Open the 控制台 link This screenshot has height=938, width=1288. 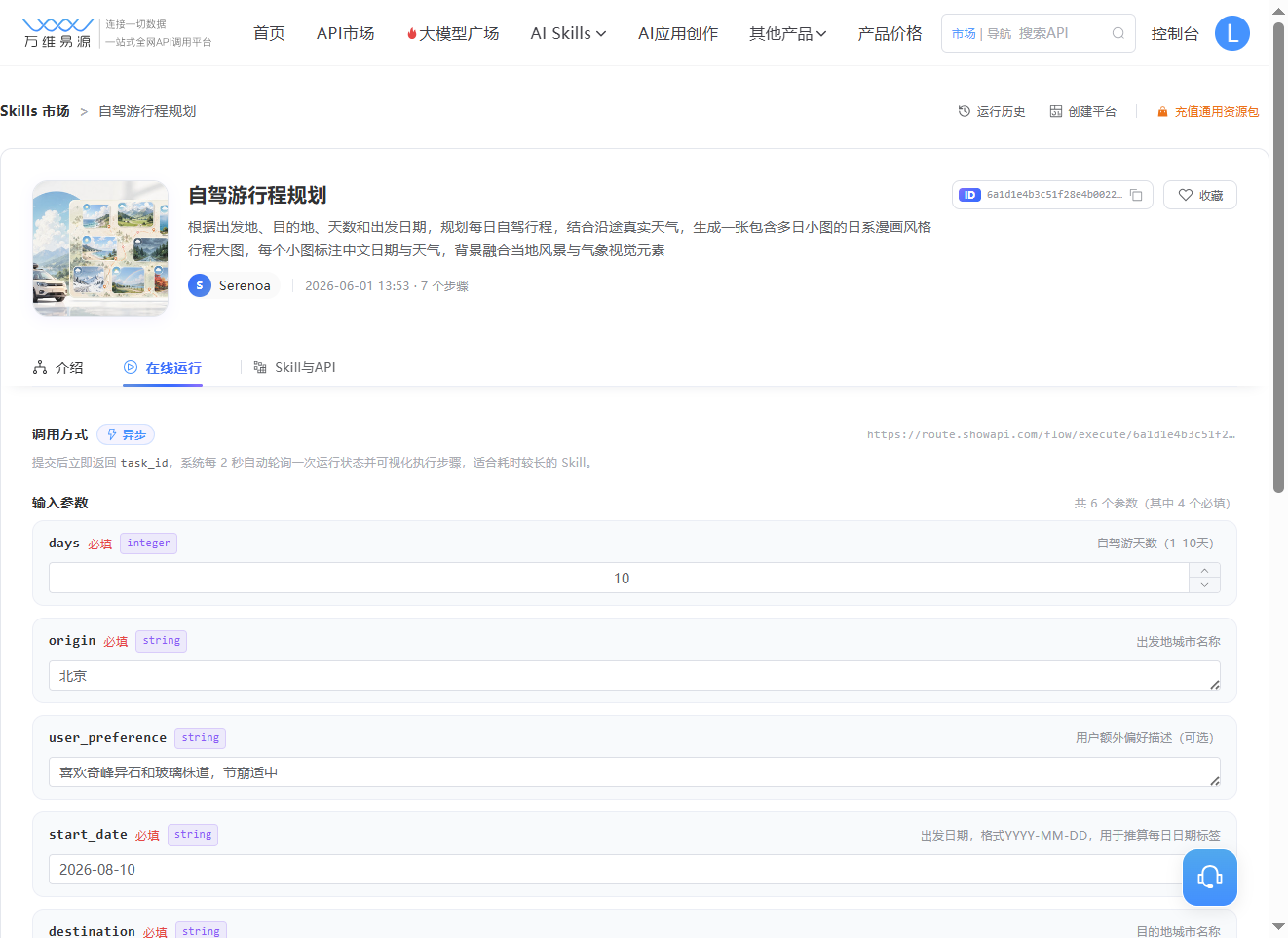[1174, 33]
